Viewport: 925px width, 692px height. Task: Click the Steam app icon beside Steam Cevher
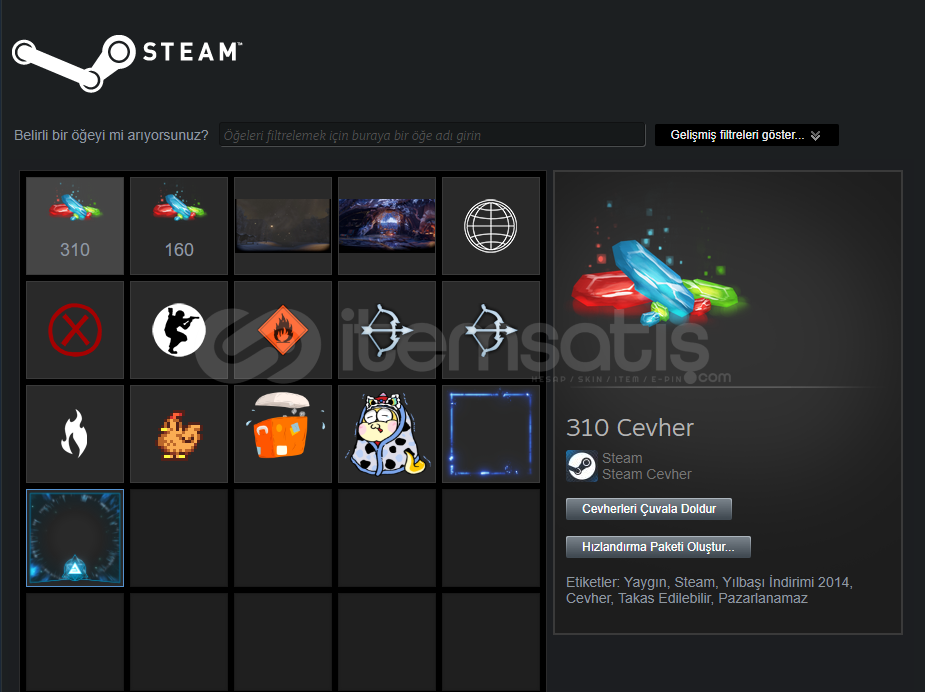click(x=582, y=466)
